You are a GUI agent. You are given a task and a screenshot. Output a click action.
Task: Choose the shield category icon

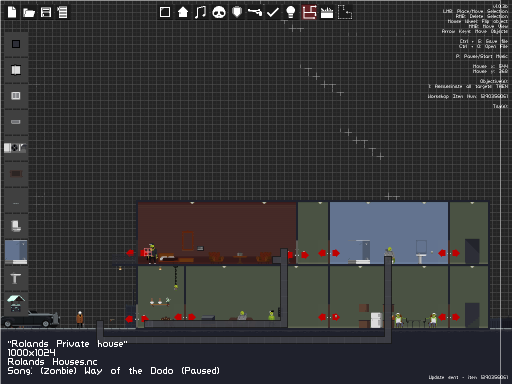point(237,12)
